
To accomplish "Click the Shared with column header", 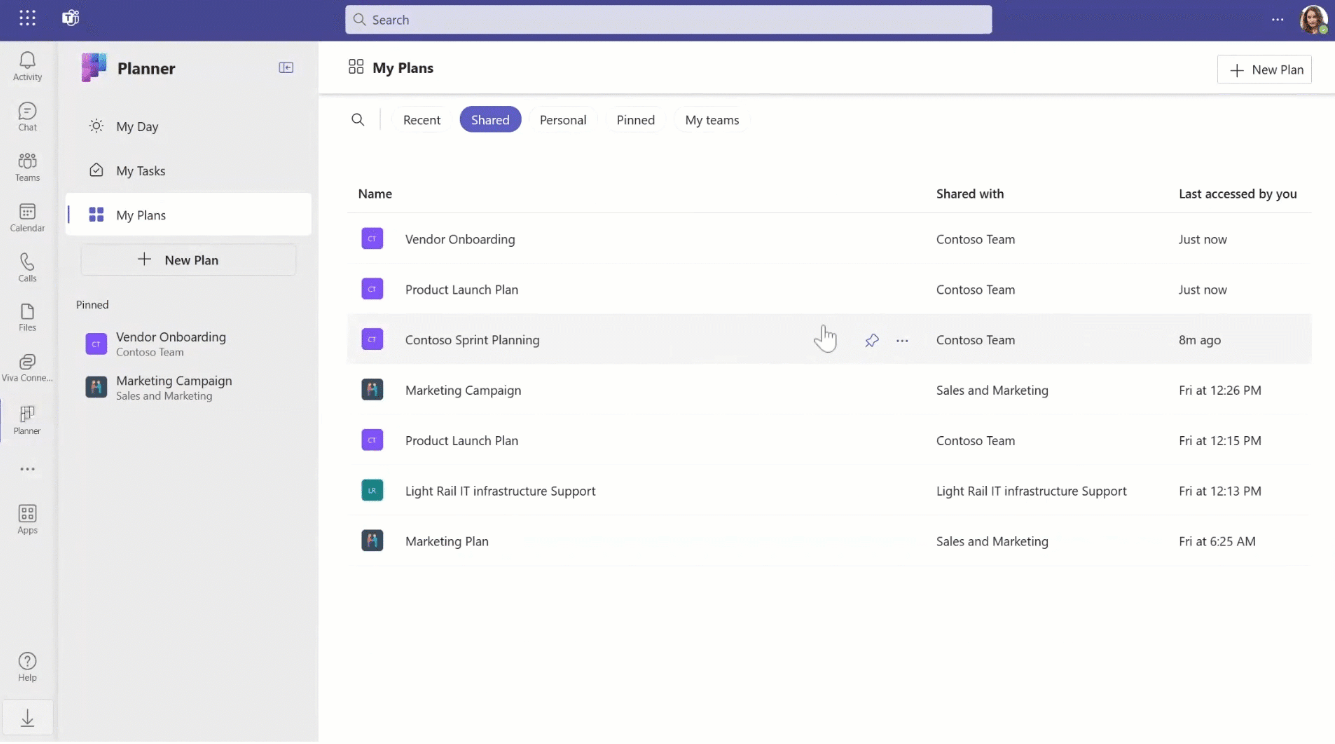I will click(970, 194).
